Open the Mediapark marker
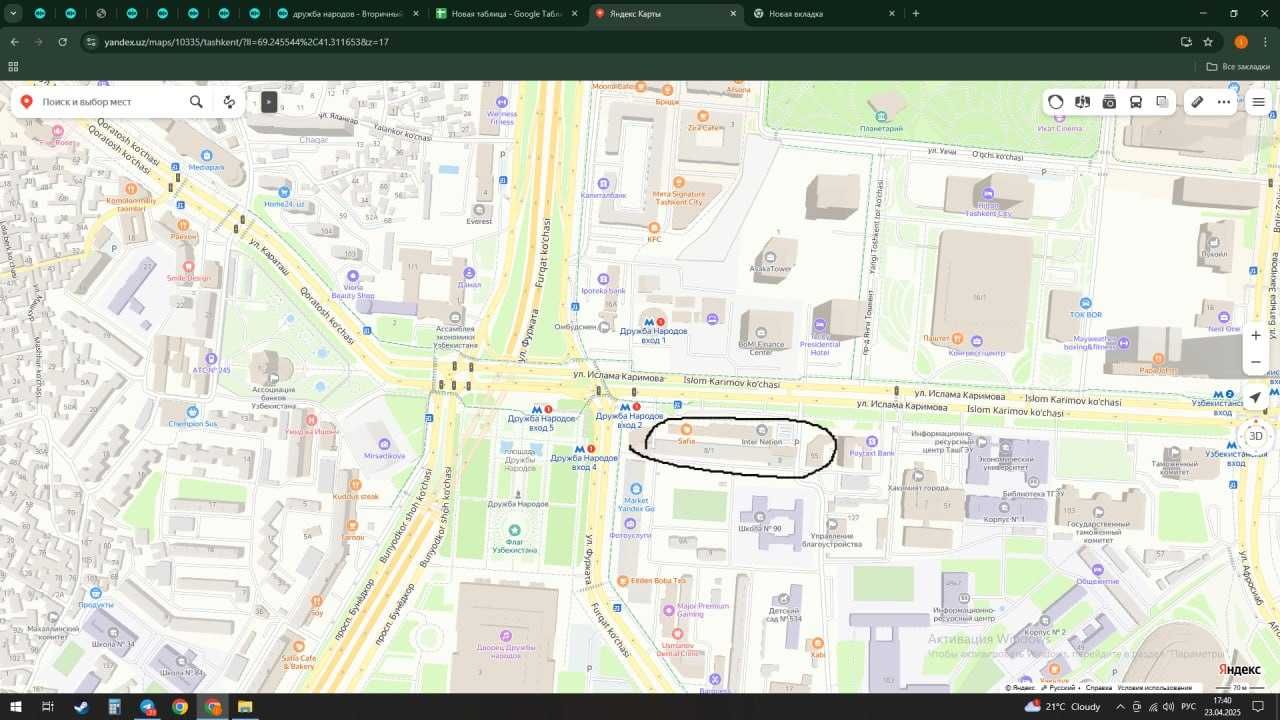 pyautogui.click(x=207, y=156)
